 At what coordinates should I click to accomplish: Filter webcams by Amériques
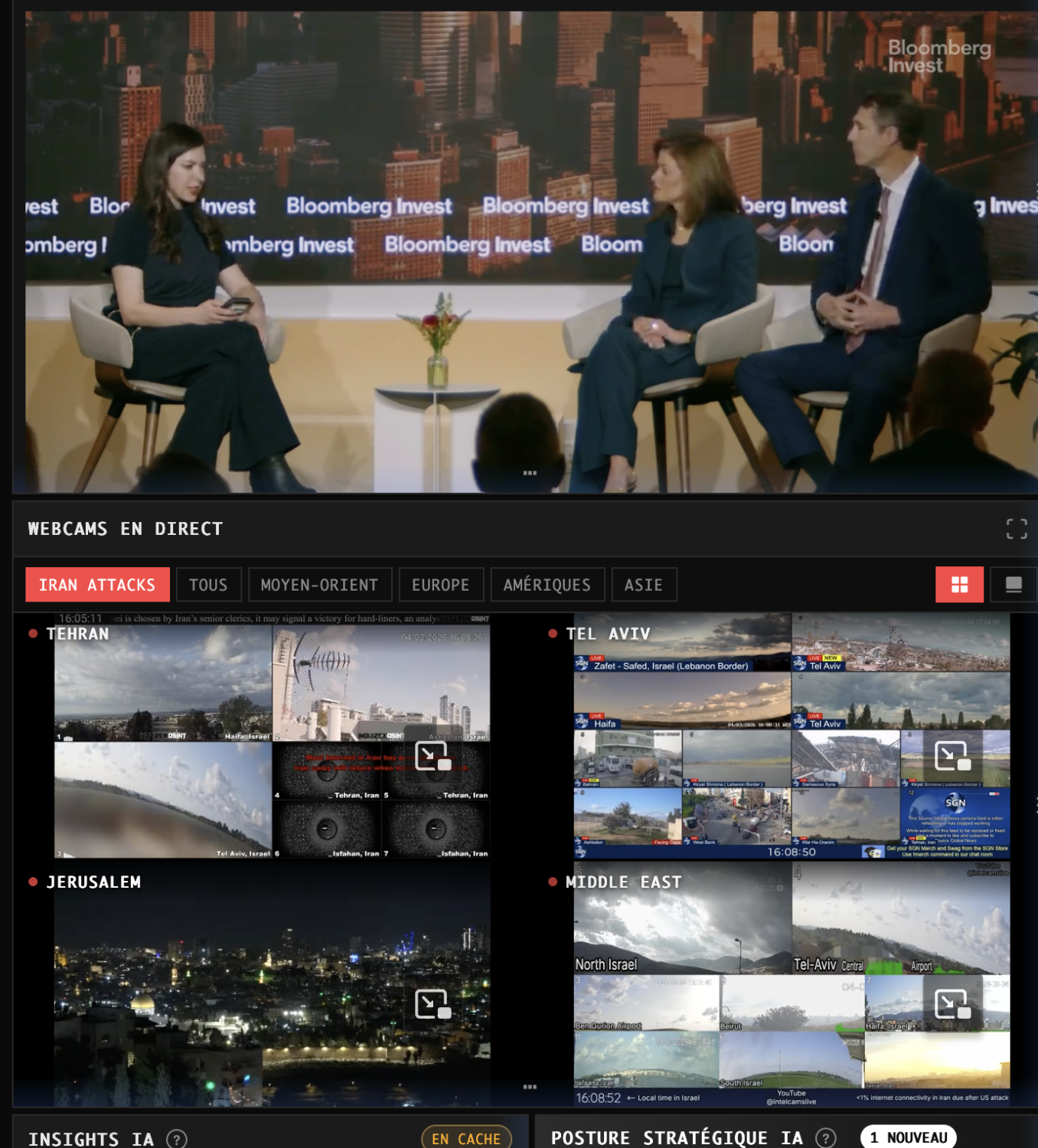[547, 585]
